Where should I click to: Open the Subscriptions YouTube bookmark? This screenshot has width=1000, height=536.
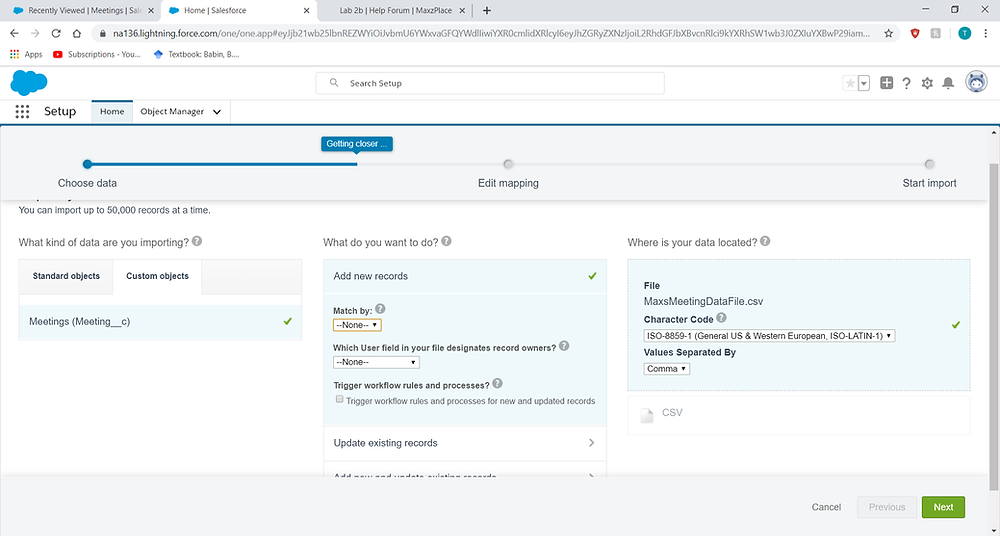(x=97, y=54)
